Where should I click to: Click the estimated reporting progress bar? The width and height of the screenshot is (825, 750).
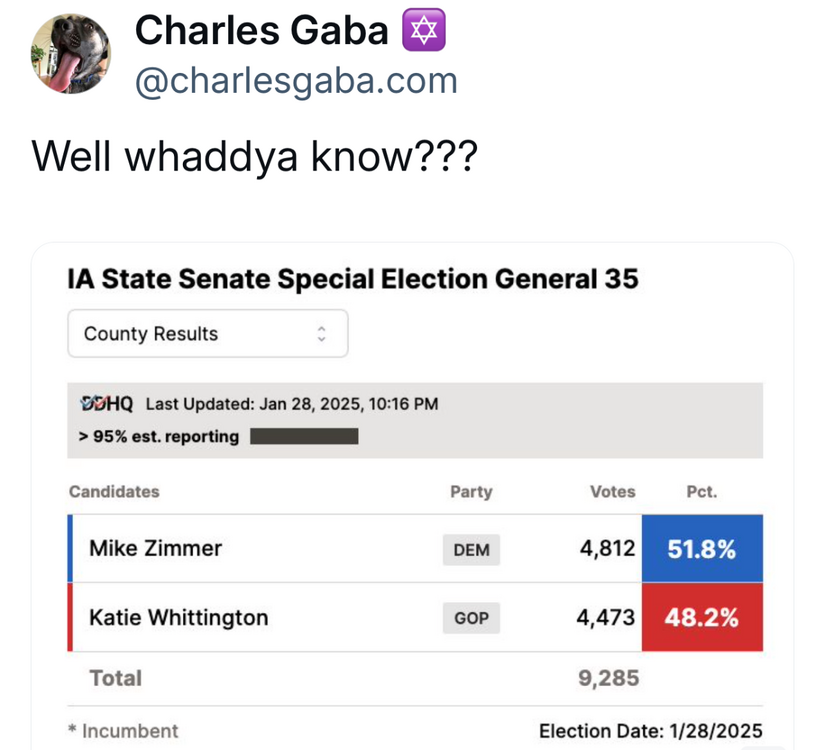point(304,436)
